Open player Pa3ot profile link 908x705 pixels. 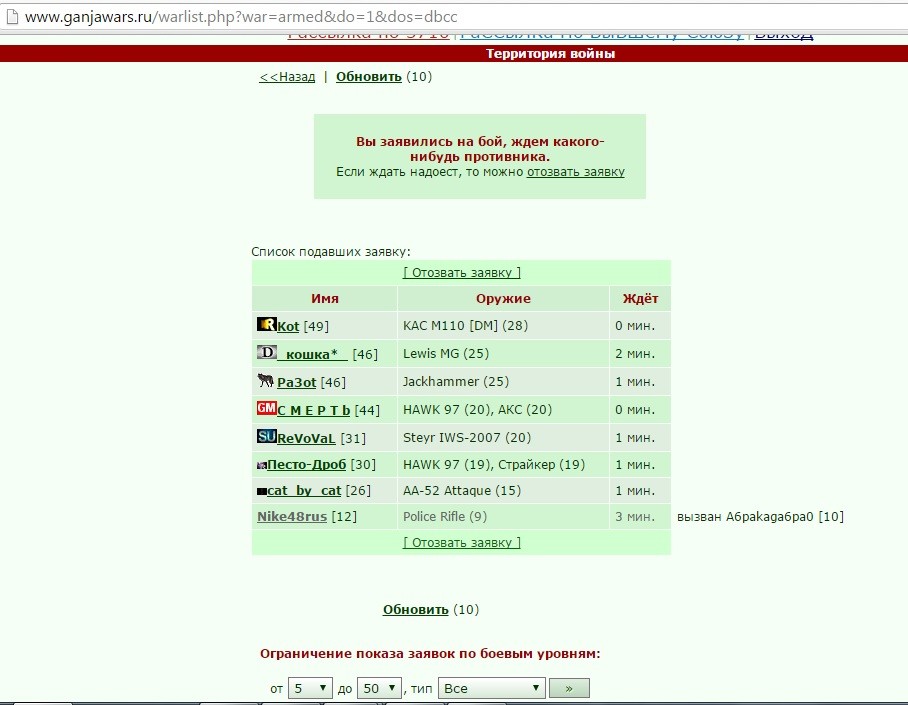[296, 382]
